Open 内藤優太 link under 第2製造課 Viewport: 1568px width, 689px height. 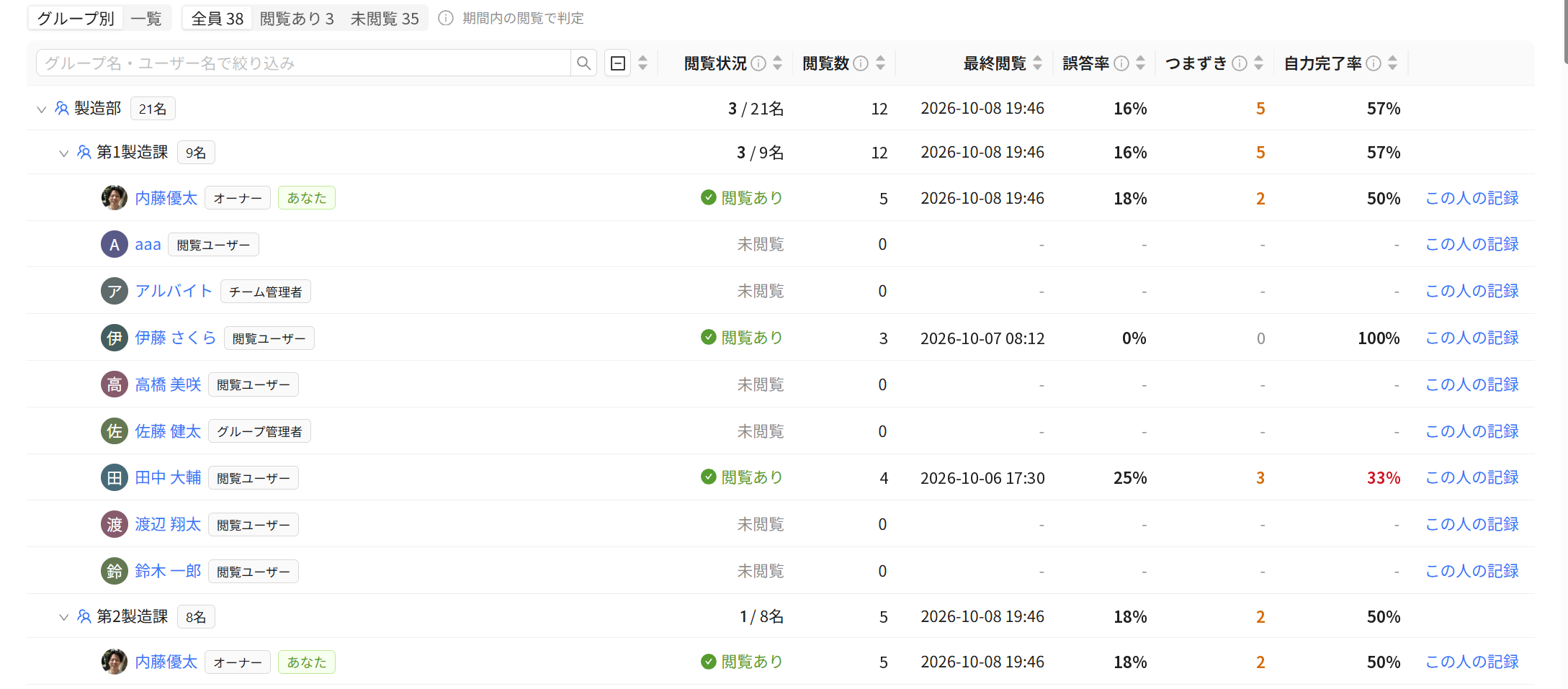pos(166,662)
